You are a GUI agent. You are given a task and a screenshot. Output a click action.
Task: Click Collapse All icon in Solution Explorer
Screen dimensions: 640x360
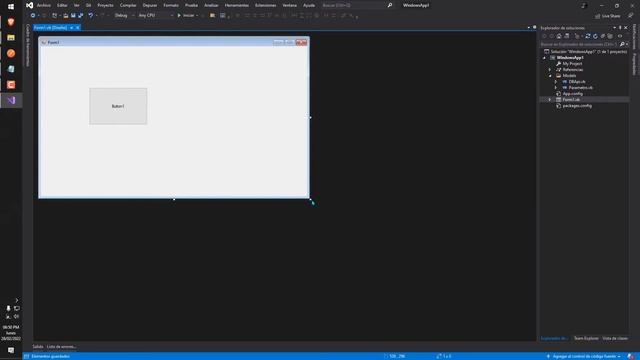point(602,36)
